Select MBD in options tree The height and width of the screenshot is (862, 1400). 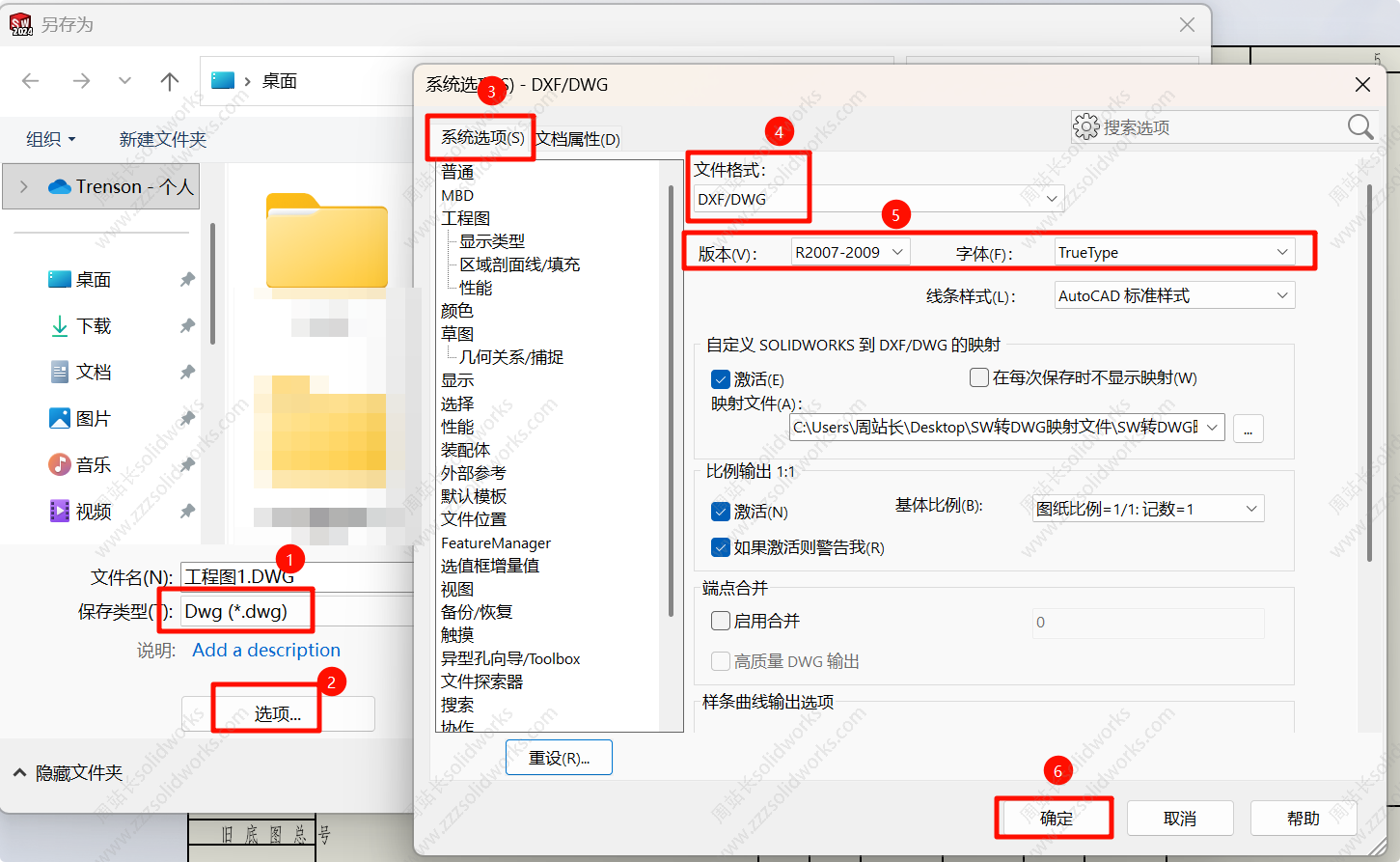point(457,195)
